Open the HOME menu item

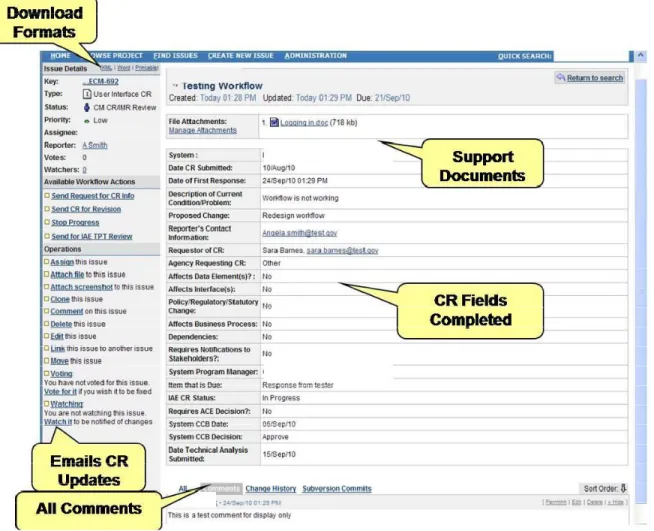coord(60,56)
